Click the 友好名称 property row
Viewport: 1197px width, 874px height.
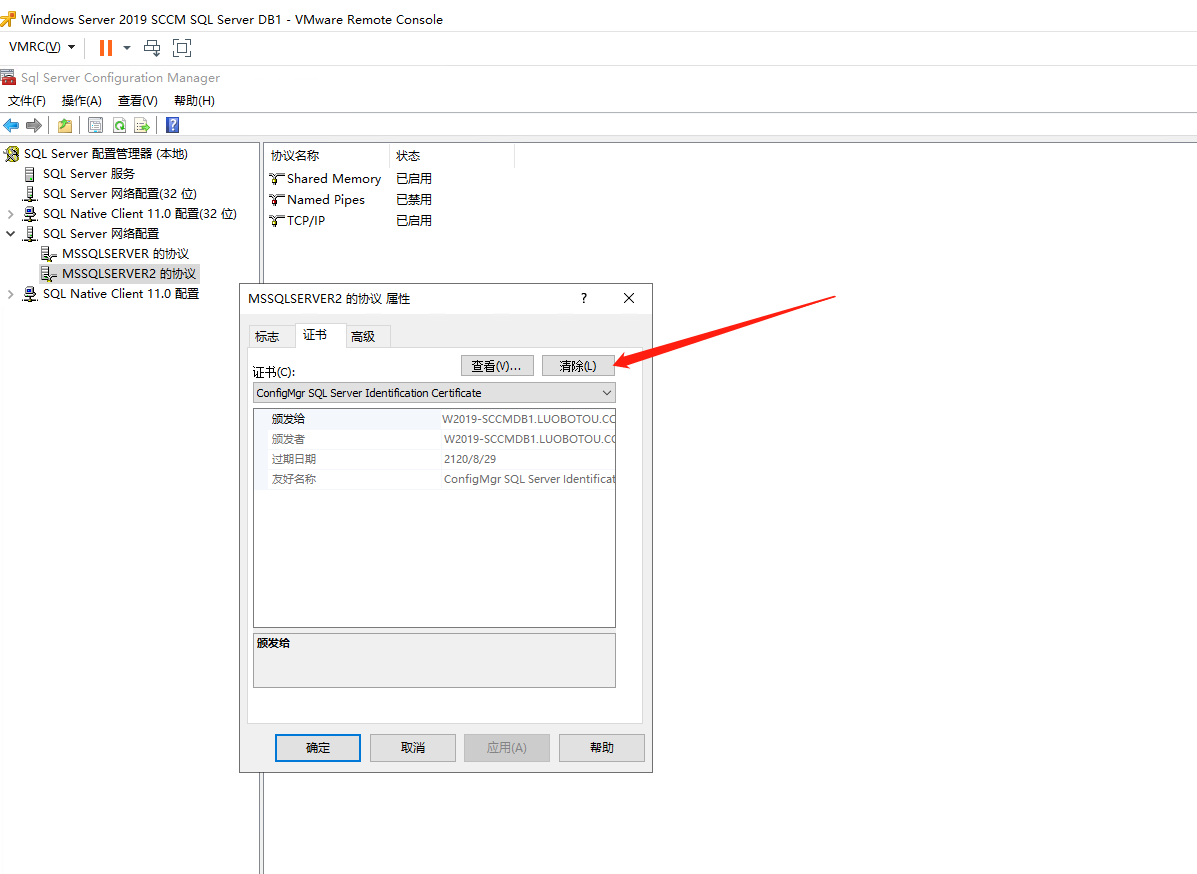434,479
